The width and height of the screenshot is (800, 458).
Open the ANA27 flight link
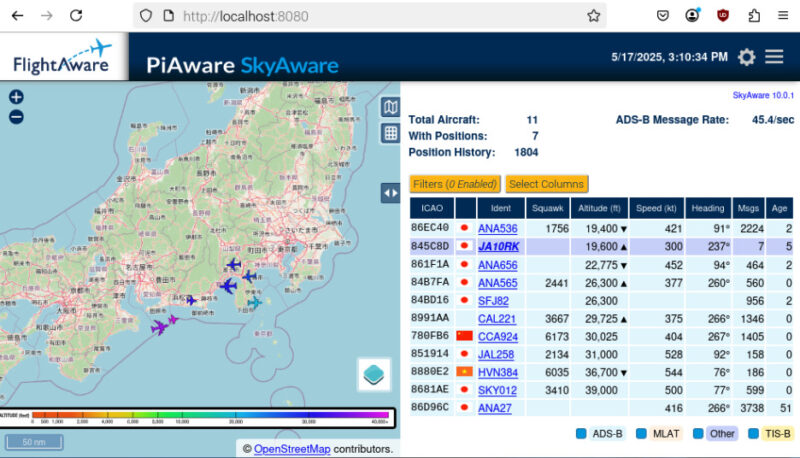pyautogui.click(x=495, y=408)
